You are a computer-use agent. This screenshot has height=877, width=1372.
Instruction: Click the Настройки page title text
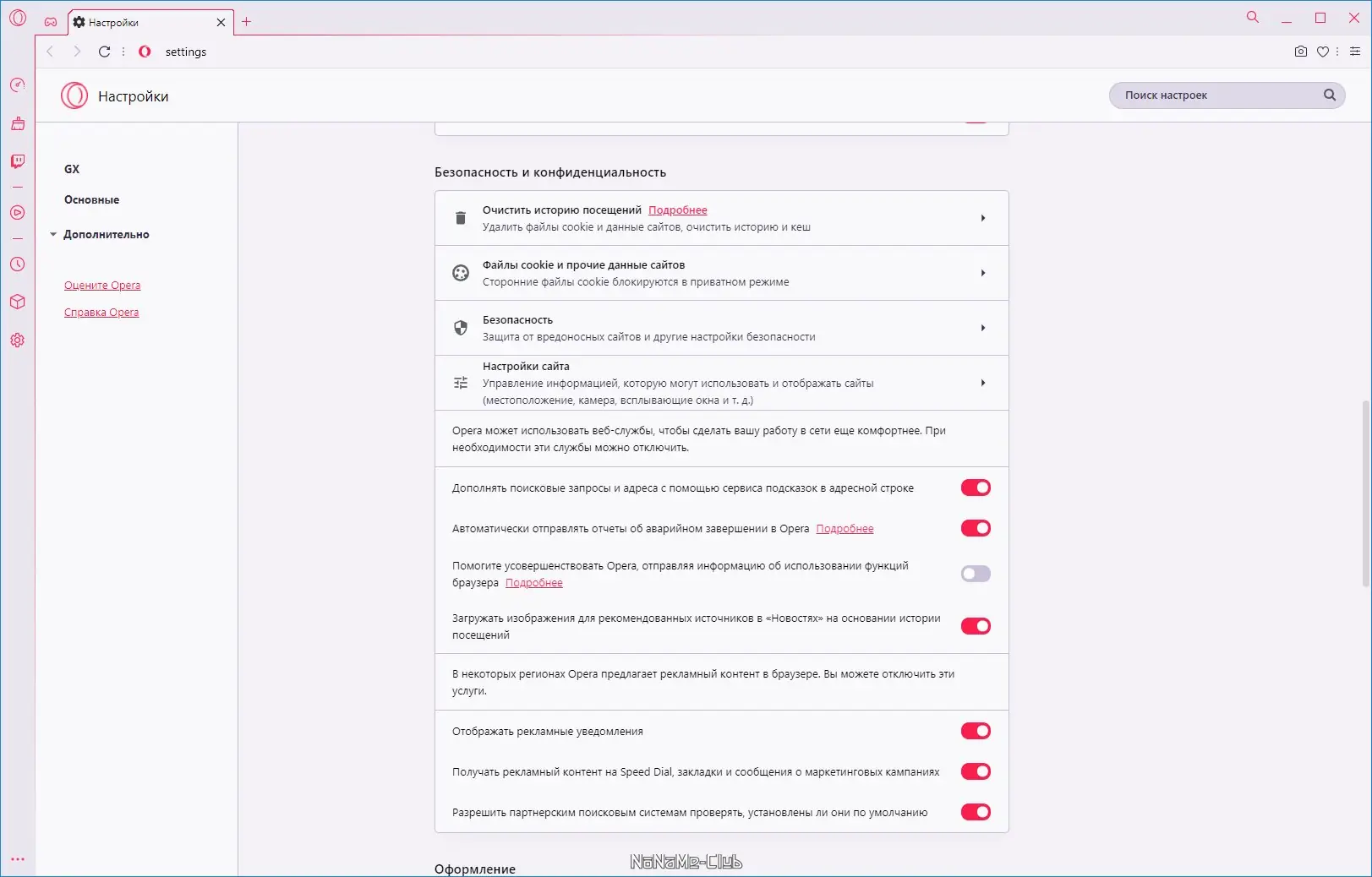click(134, 96)
